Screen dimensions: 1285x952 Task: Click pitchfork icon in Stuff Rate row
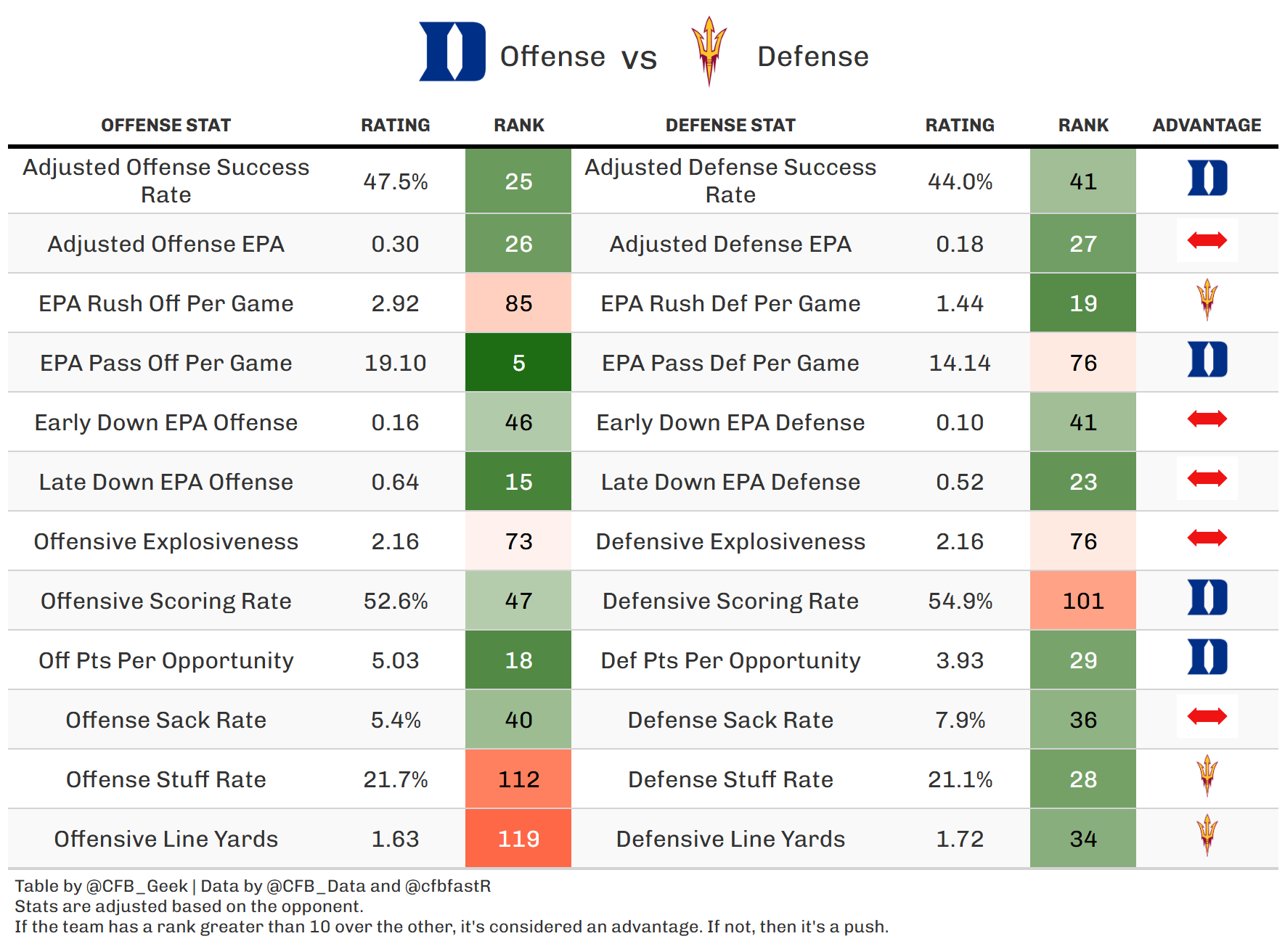(x=1207, y=775)
